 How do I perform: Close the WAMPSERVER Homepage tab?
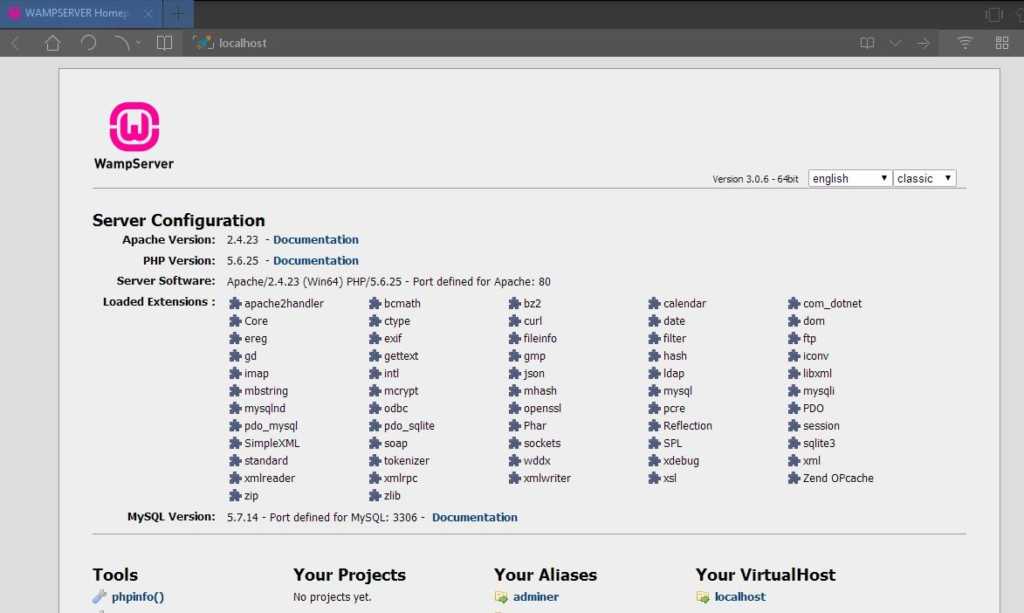[150, 13]
